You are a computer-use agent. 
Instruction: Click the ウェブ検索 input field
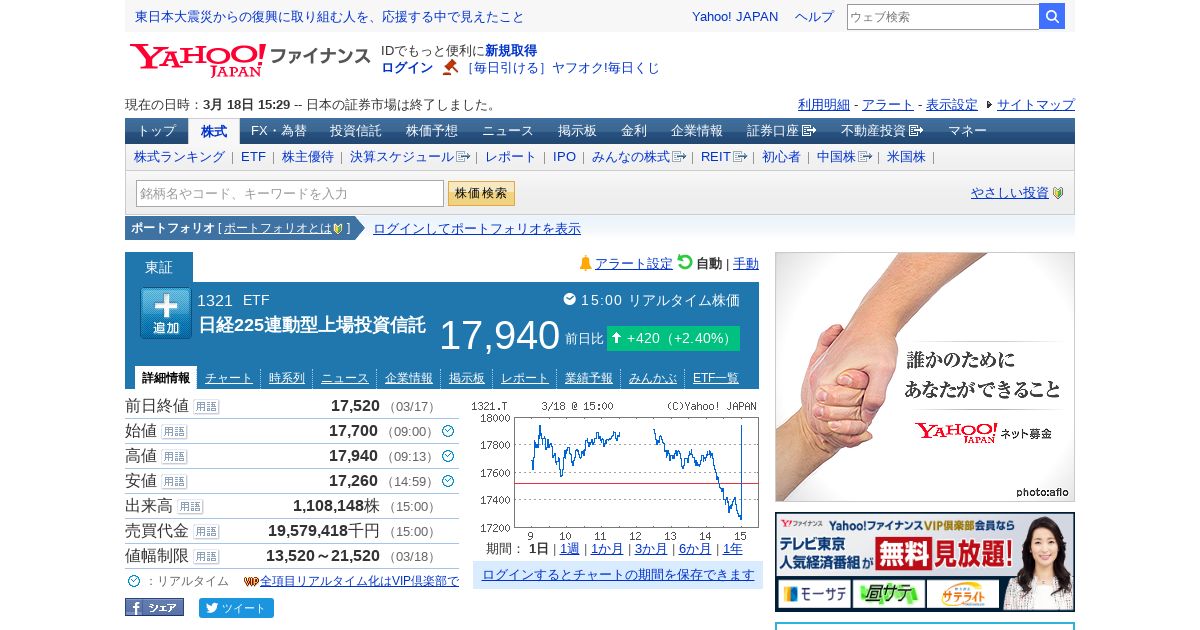943,16
